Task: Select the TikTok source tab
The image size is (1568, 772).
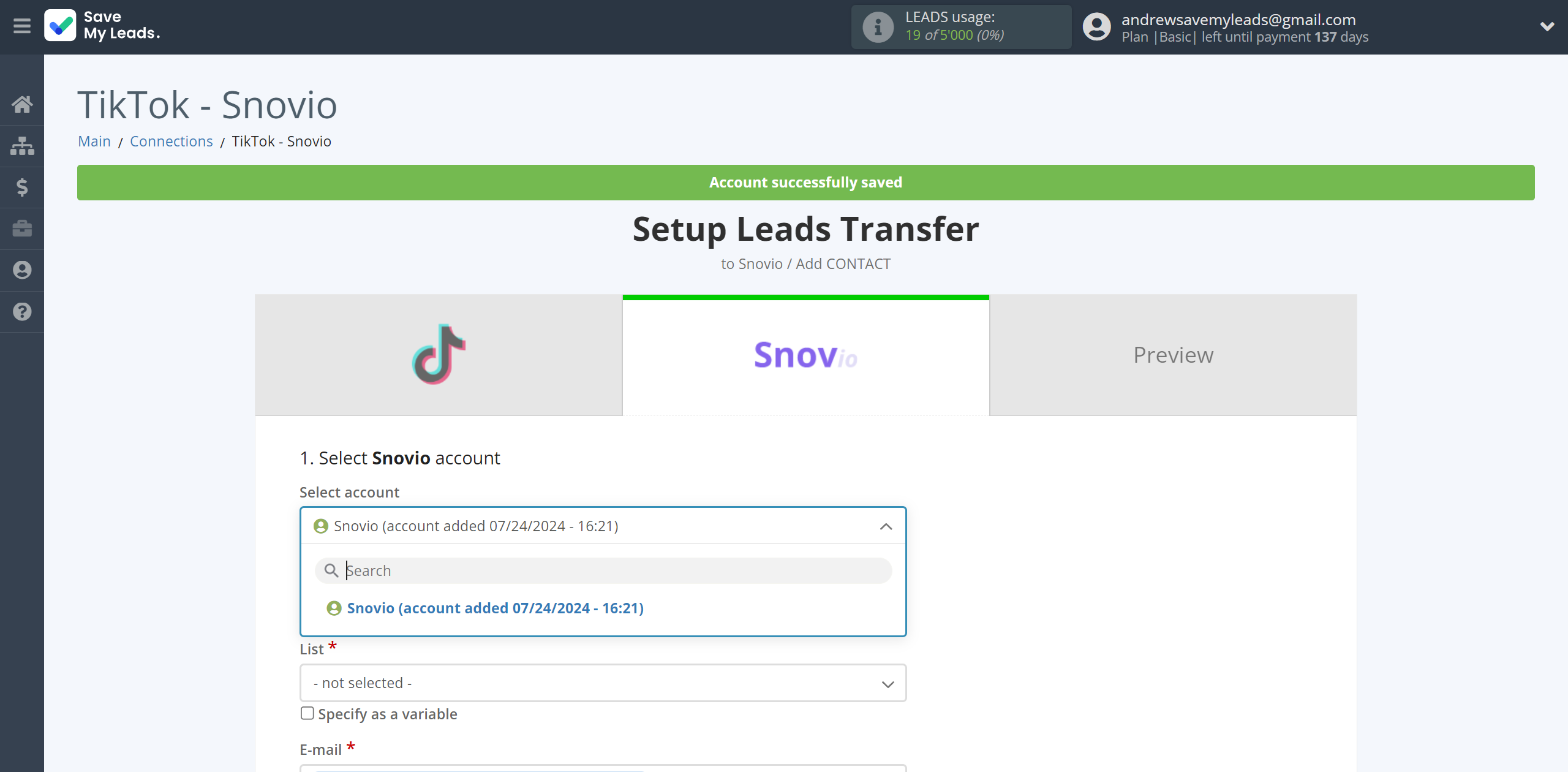Action: click(x=438, y=354)
